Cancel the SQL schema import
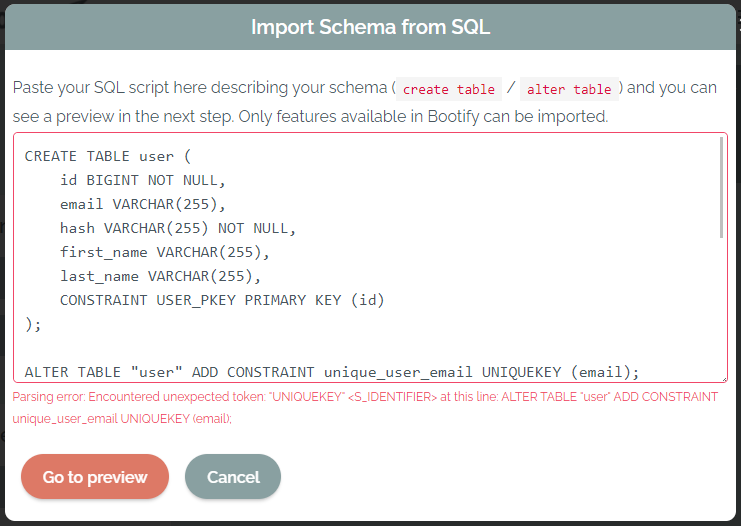The height and width of the screenshot is (526, 741). [x=233, y=476]
